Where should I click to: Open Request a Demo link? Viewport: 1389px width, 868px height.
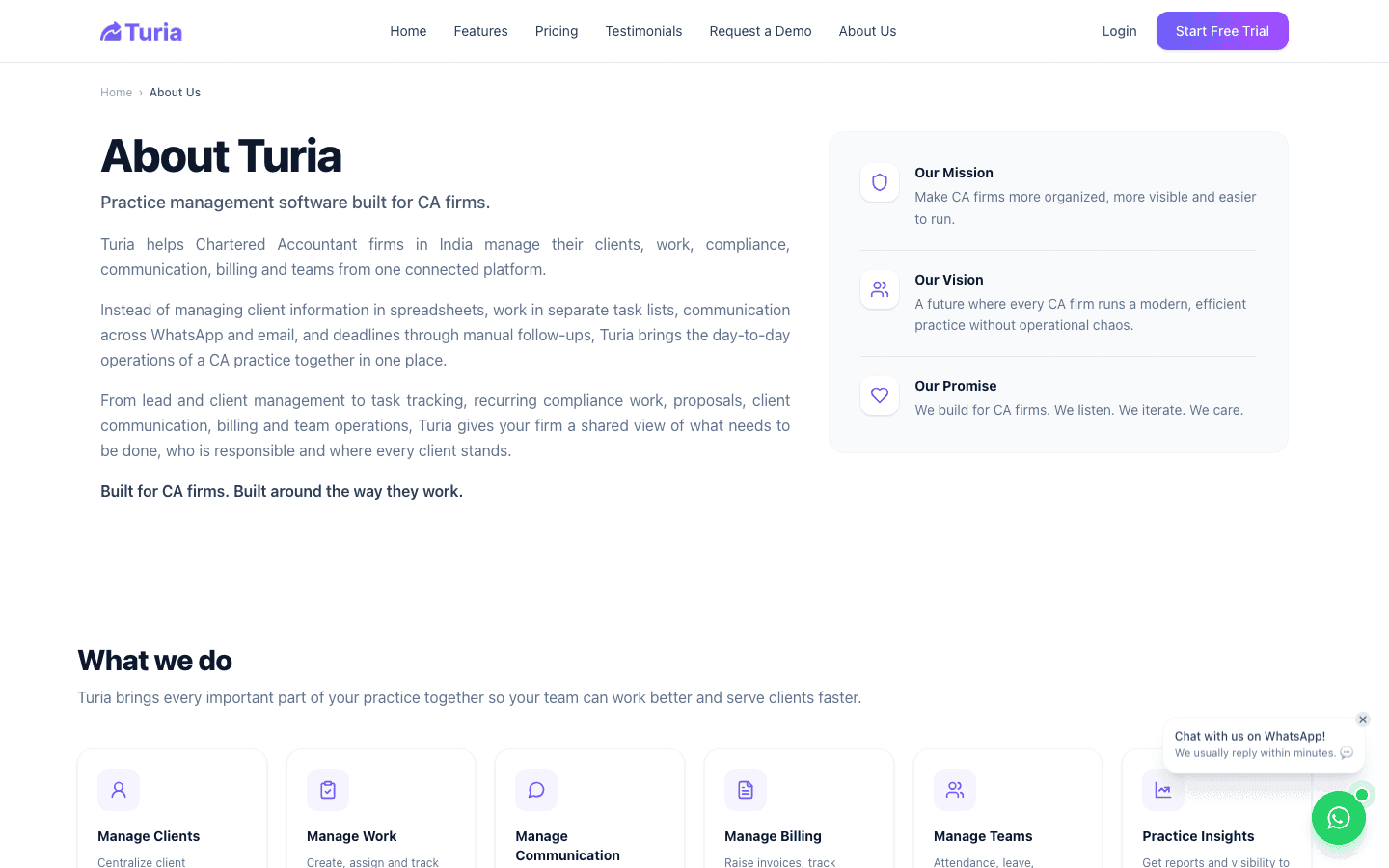click(760, 31)
